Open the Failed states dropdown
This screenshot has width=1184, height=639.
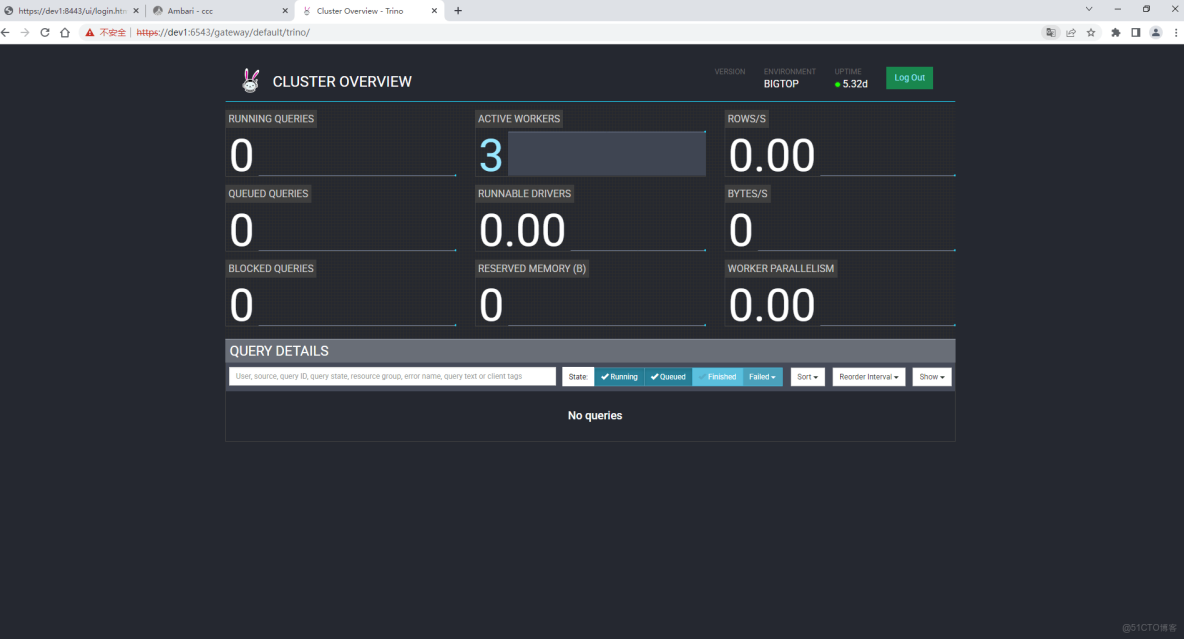(762, 376)
